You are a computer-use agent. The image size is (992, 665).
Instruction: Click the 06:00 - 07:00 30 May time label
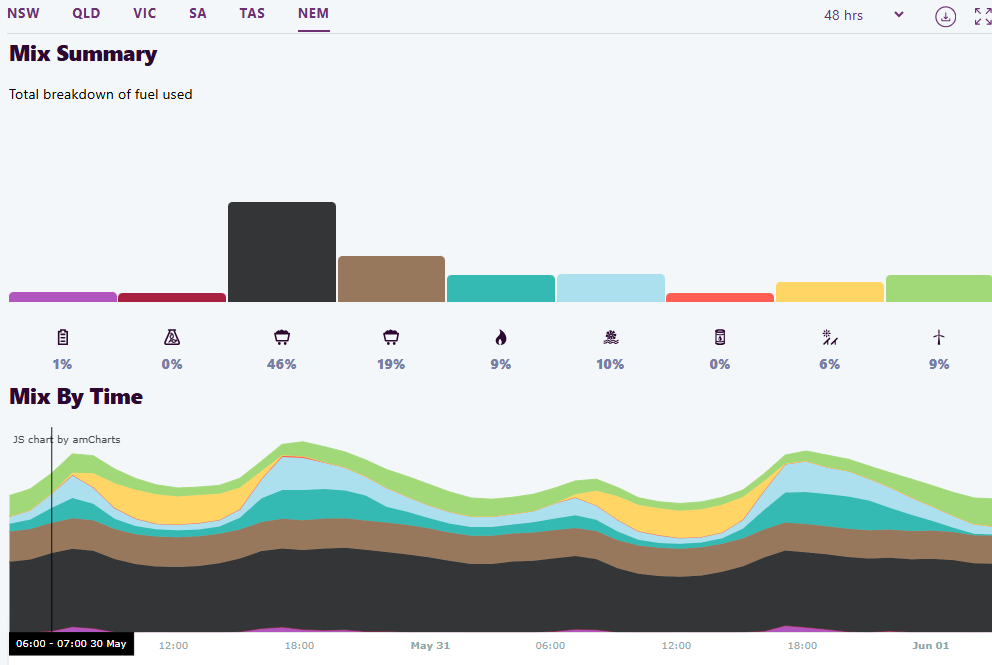[71, 644]
